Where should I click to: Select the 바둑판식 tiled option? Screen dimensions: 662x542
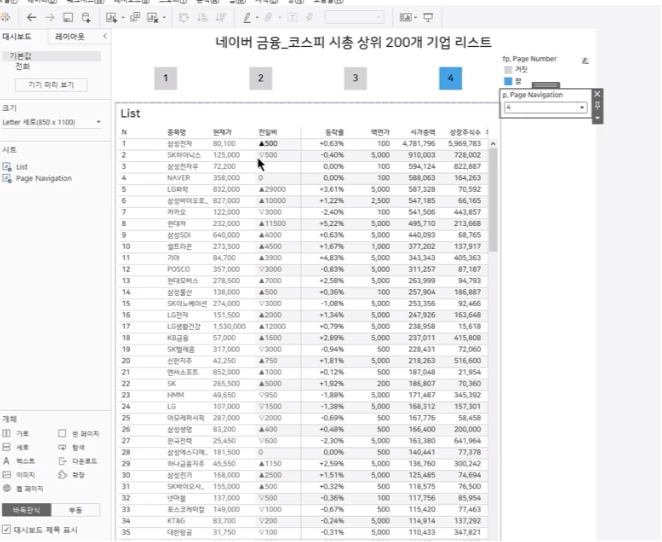pos(27,510)
